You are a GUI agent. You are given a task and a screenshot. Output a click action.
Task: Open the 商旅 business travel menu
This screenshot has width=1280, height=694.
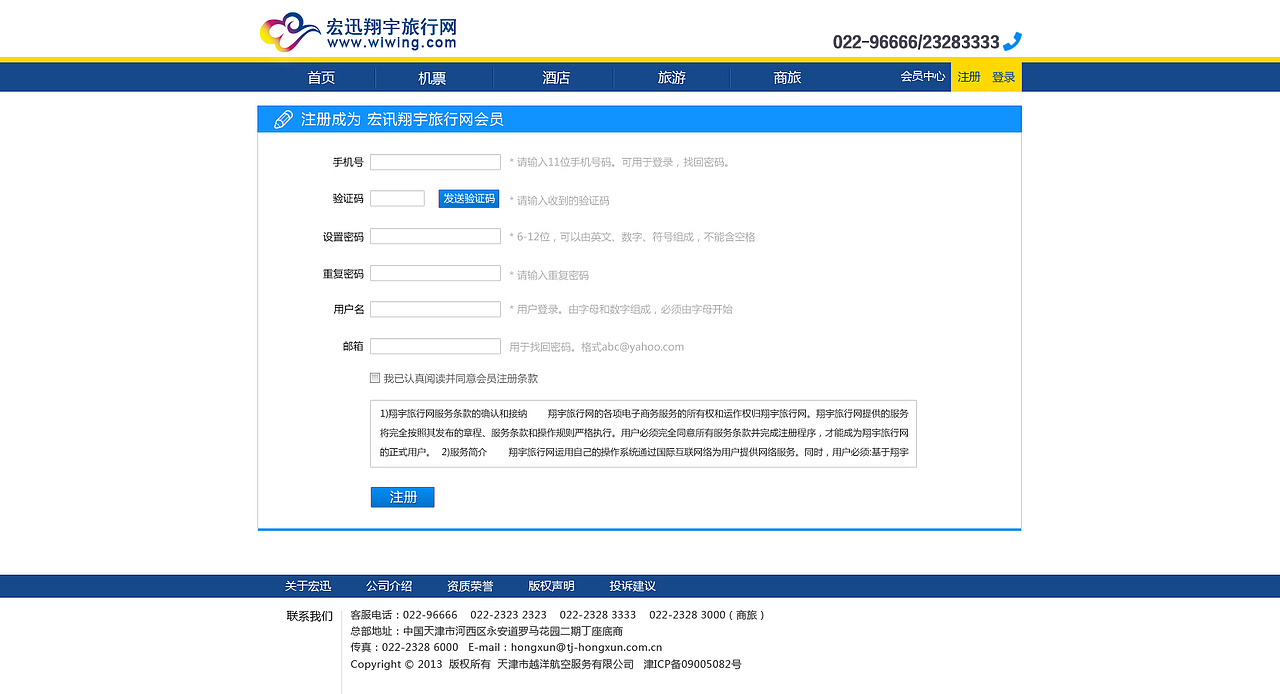tap(786, 76)
